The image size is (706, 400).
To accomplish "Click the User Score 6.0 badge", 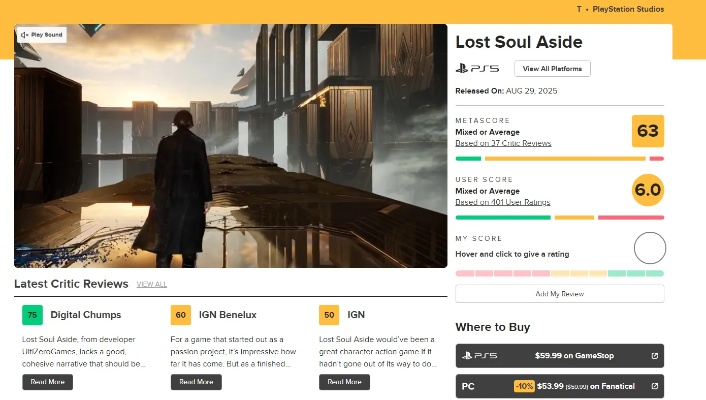I will point(648,189).
